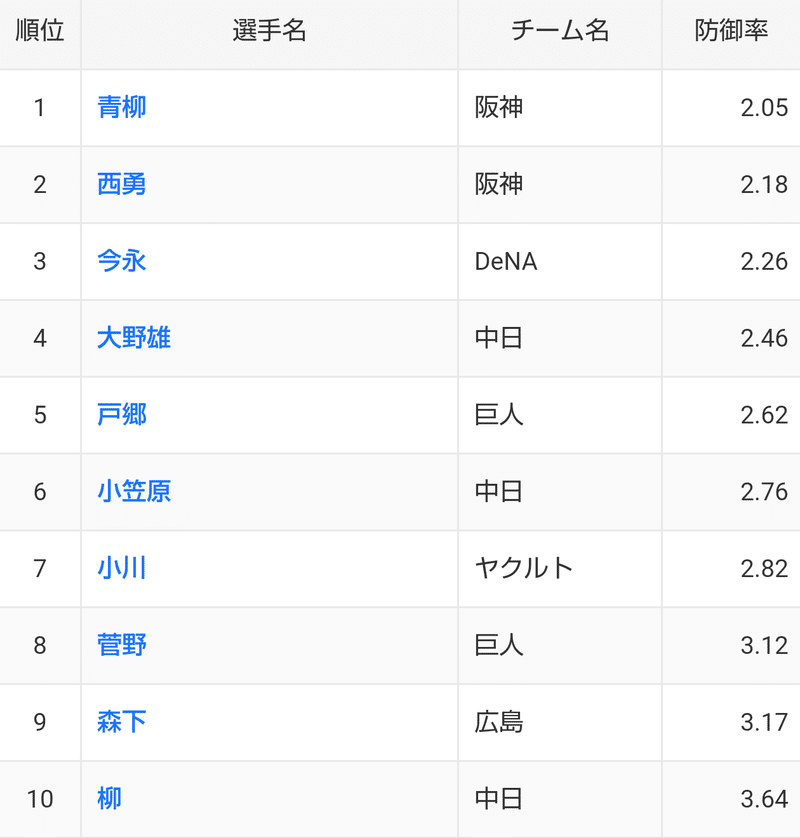The width and height of the screenshot is (800, 838).
Task: Select the 2.05 ERA value
Action: tap(764, 108)
